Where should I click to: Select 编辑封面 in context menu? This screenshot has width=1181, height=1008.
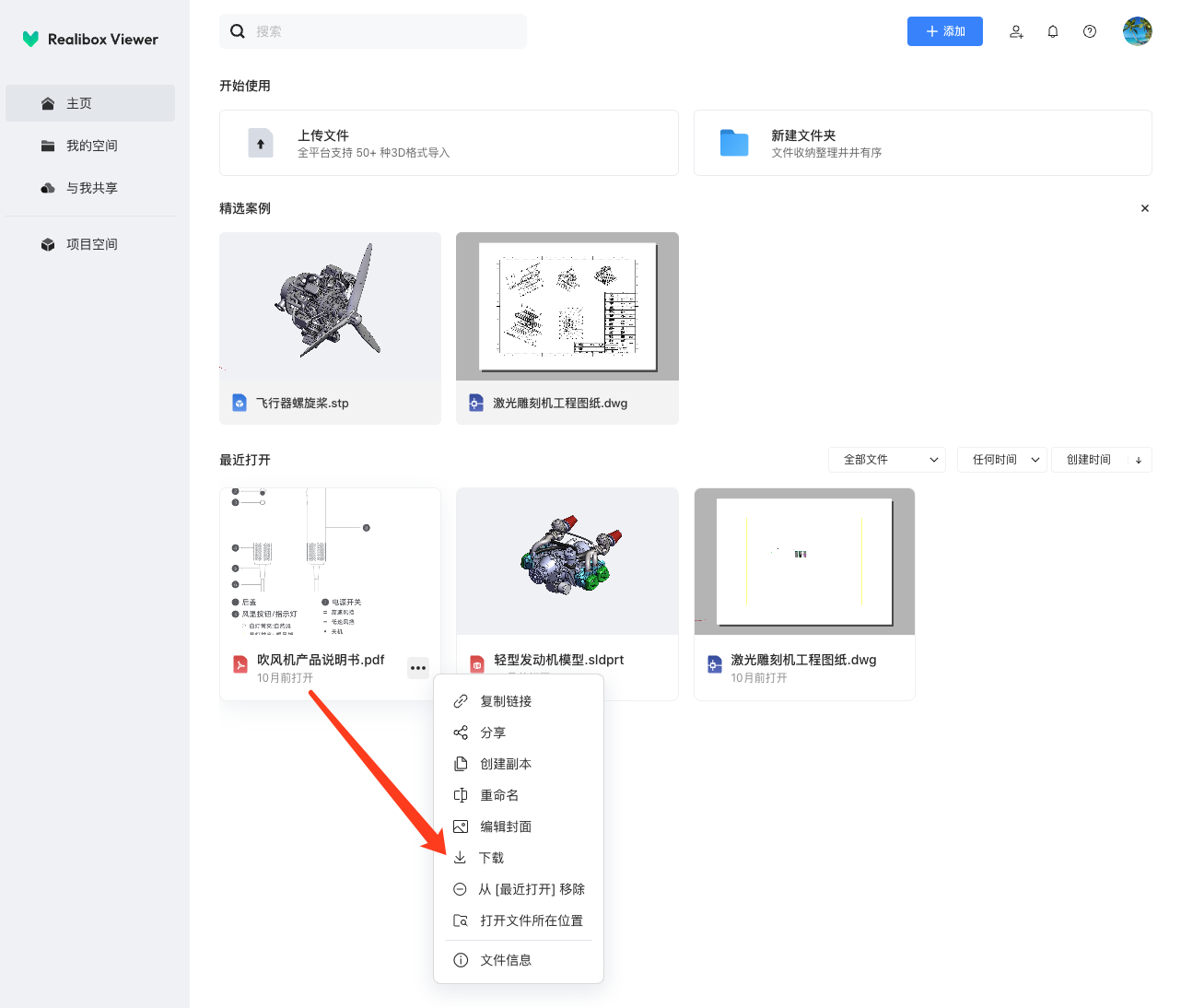[x=519, y=826]
